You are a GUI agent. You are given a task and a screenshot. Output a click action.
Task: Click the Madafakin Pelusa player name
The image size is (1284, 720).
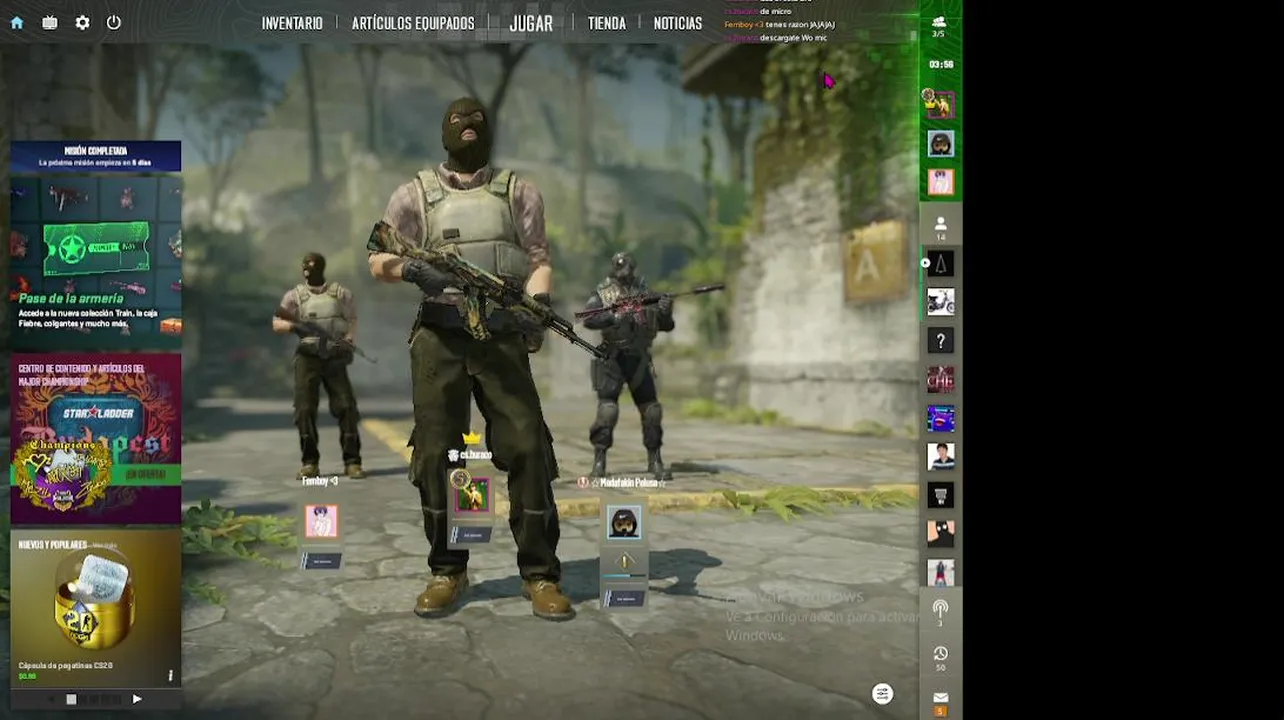(x=628, y=482)
